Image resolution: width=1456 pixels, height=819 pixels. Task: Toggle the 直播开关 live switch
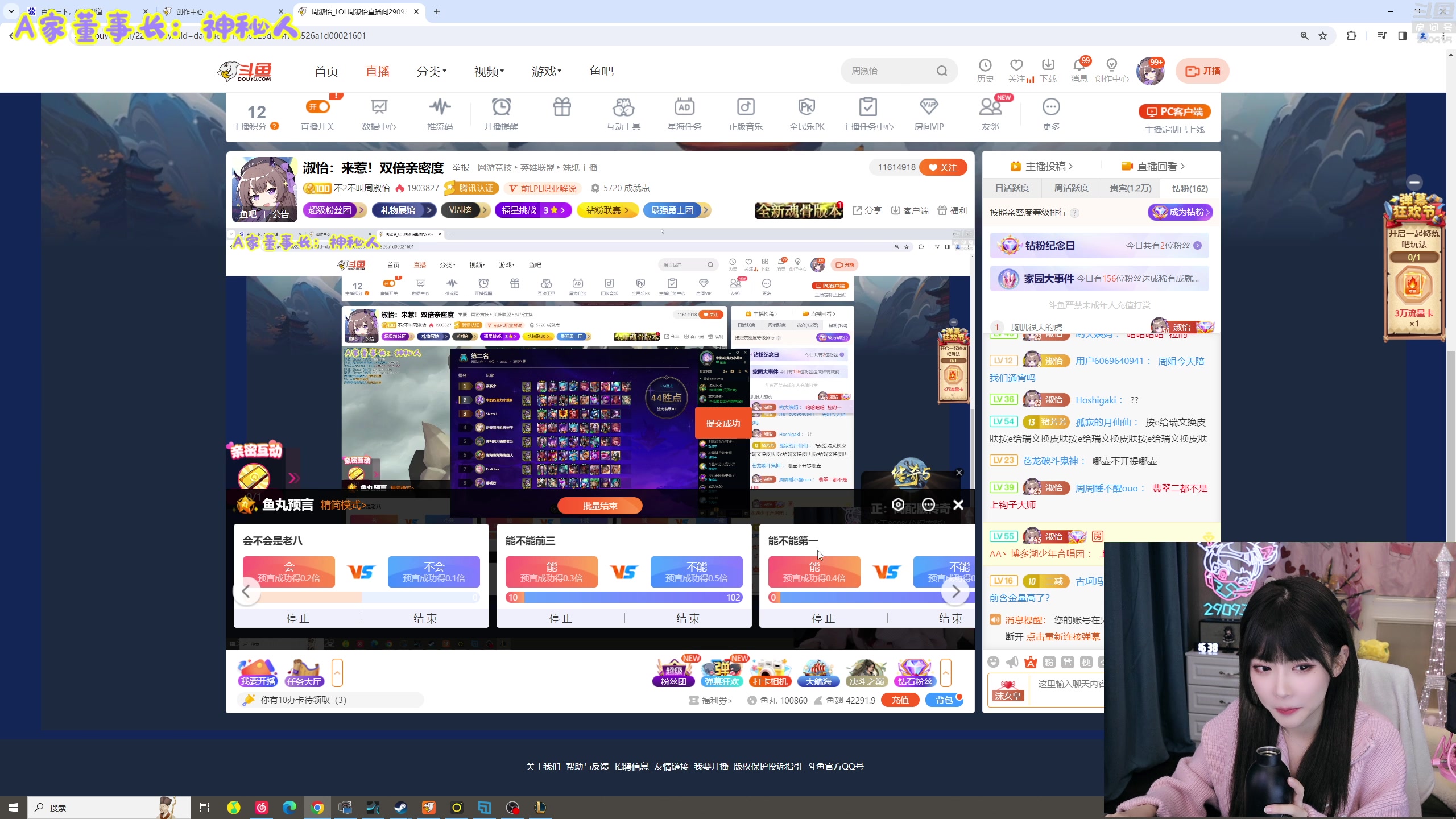point(318,107)
